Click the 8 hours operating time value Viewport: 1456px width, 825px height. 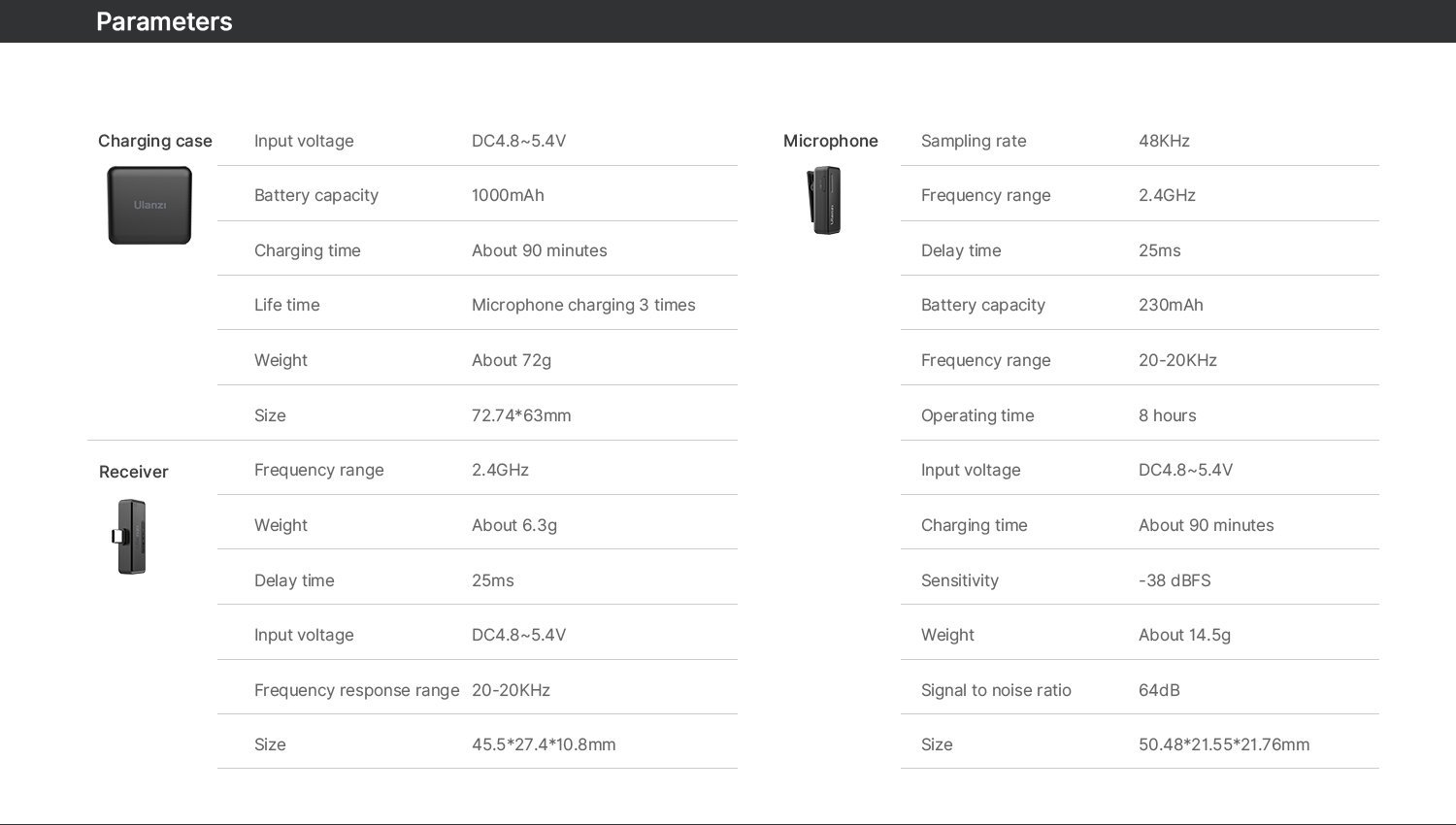point(1168,415)
